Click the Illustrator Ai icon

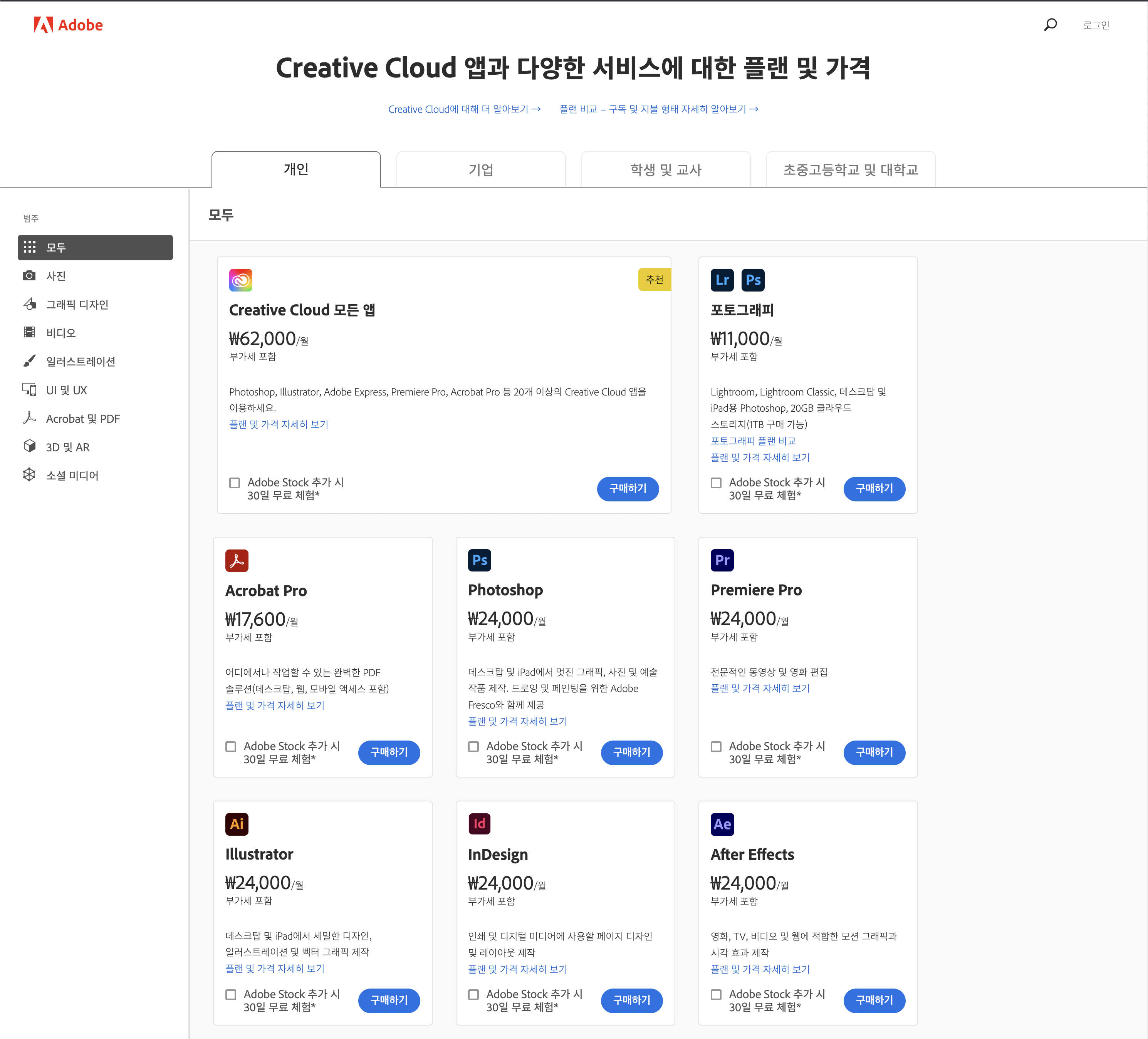click(x=236, y=824)
